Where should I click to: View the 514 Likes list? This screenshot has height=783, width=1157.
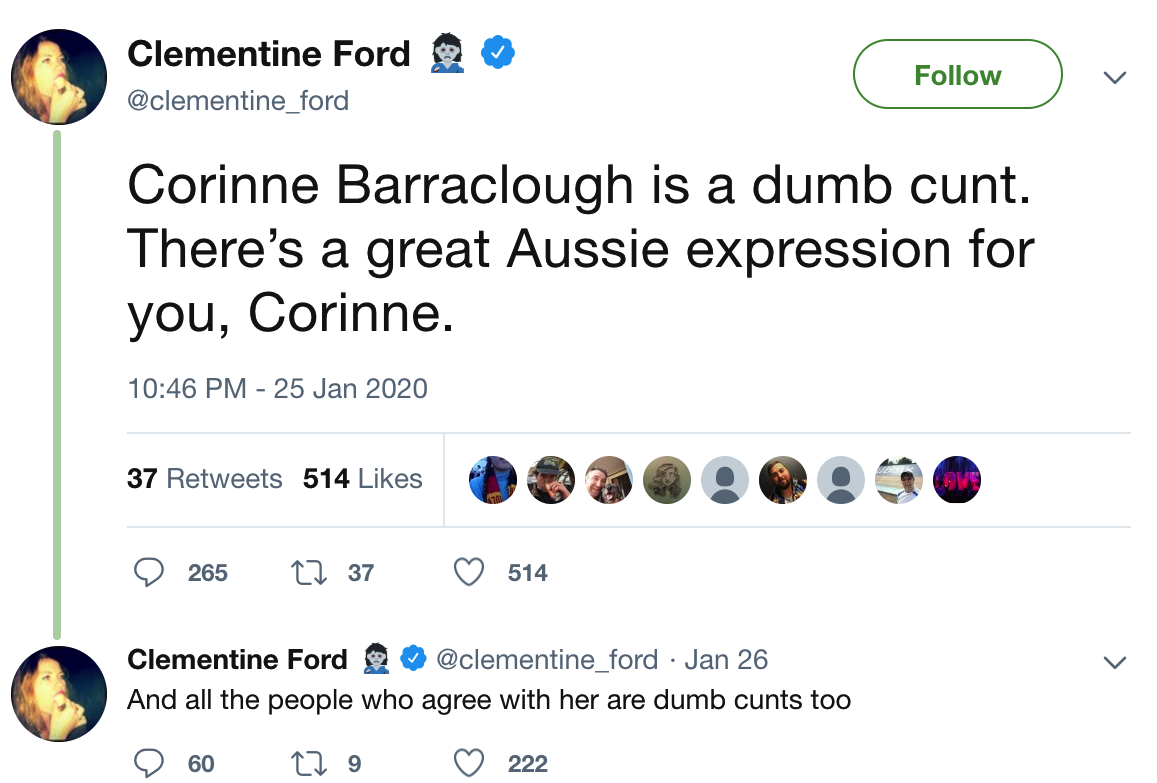coord(363,479)
